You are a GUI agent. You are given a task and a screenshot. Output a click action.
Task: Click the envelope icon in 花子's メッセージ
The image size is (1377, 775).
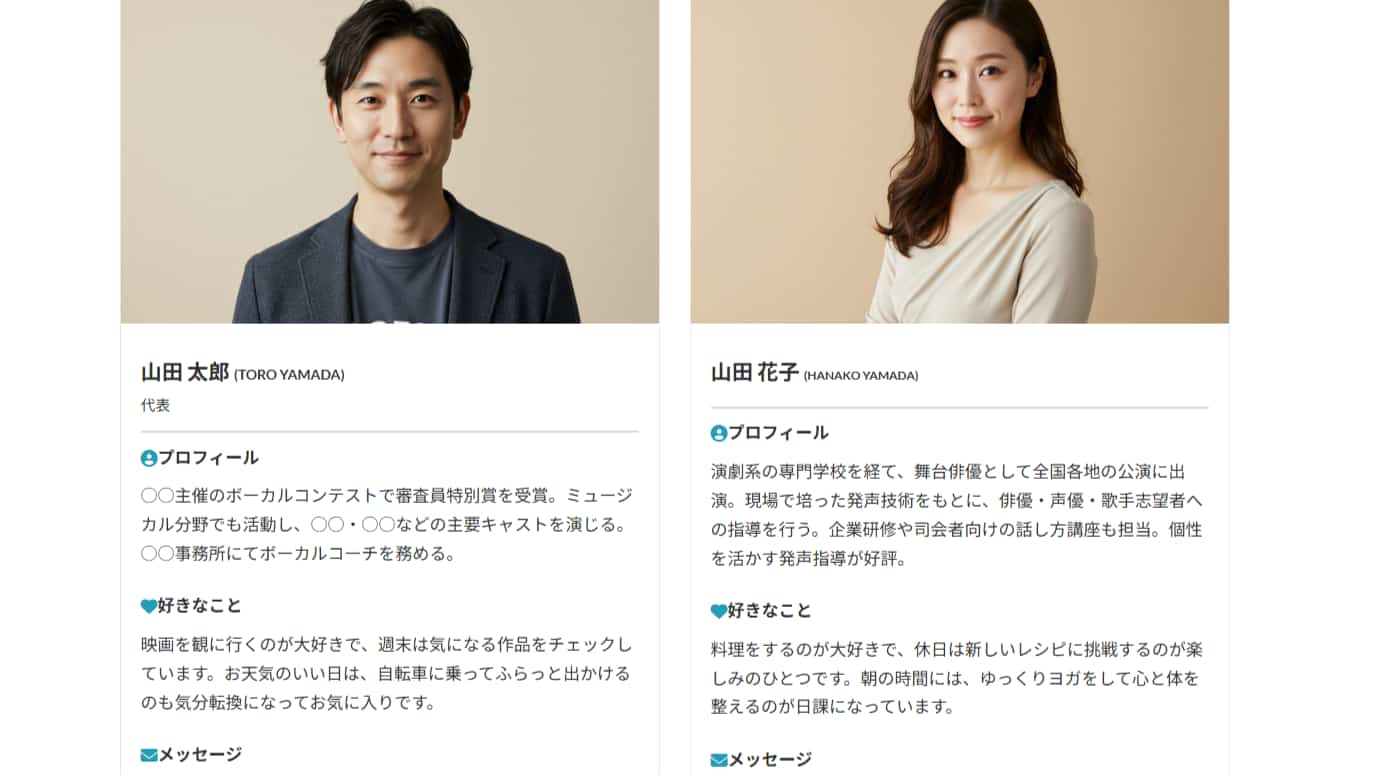pos(719,760)
